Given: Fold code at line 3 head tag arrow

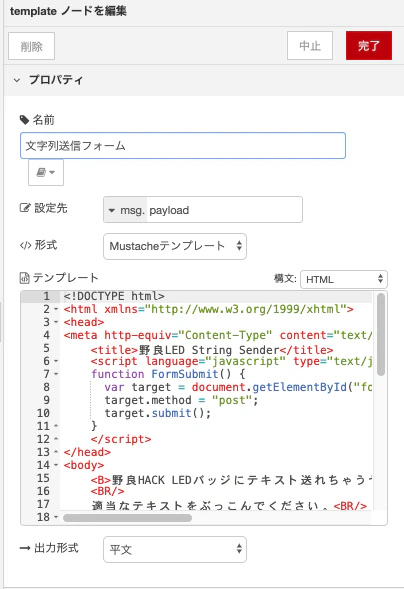Looking at the screenshot, I should [x=56, y=322].
